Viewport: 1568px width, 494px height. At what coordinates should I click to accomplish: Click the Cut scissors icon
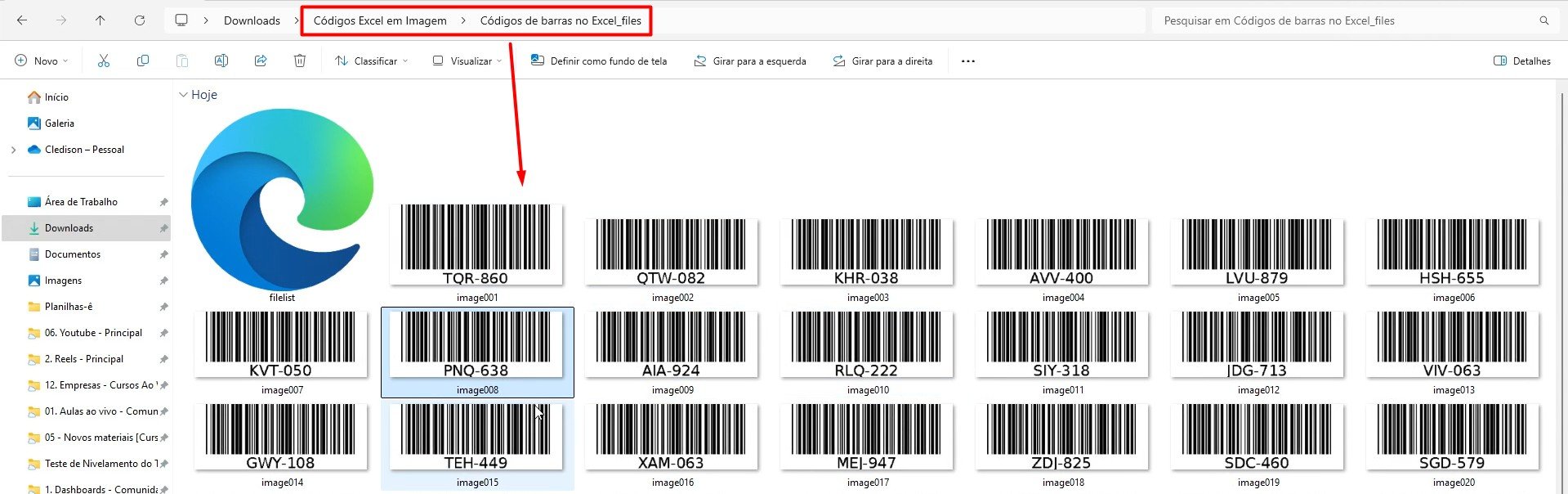pos(104,61)
